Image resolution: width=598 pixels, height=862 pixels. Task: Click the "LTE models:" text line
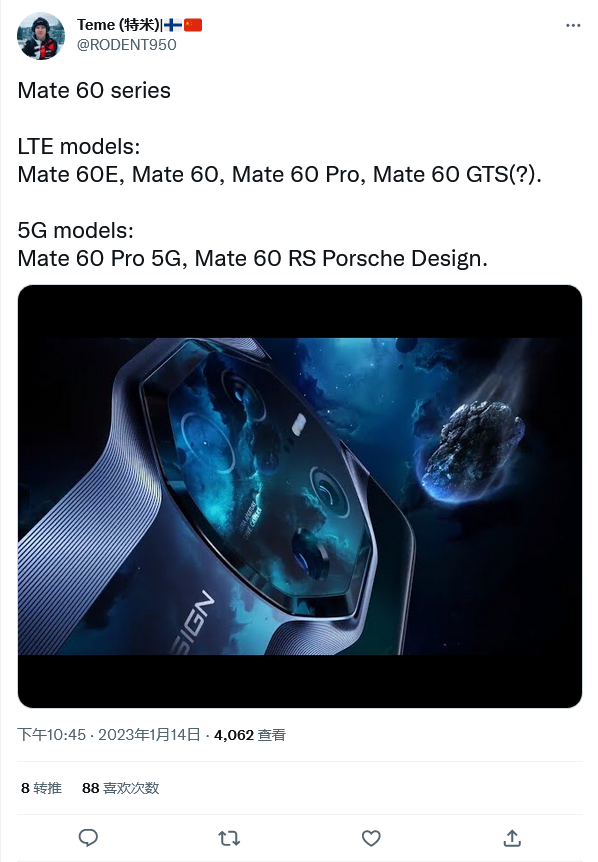click(x=79, y=147)
